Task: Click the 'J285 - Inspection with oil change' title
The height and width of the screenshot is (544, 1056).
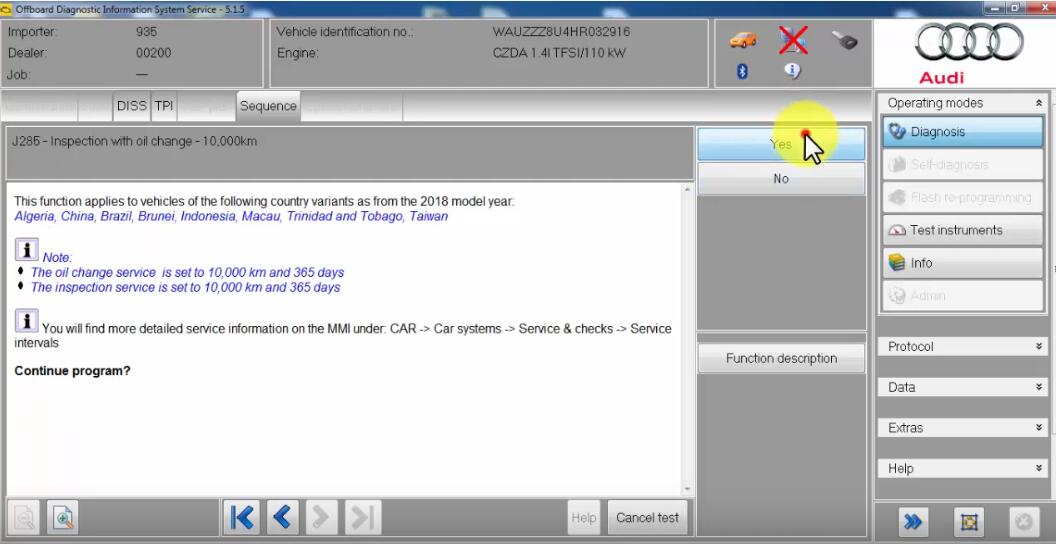Action: pyautogui.click(x=135, y=141)
